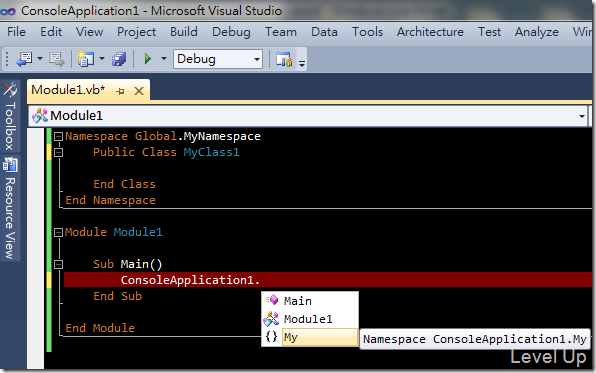The width and height of the screenshot is (596, 373).
Task: Click the Resource View icon on sidebar
Action: (10, 165)
